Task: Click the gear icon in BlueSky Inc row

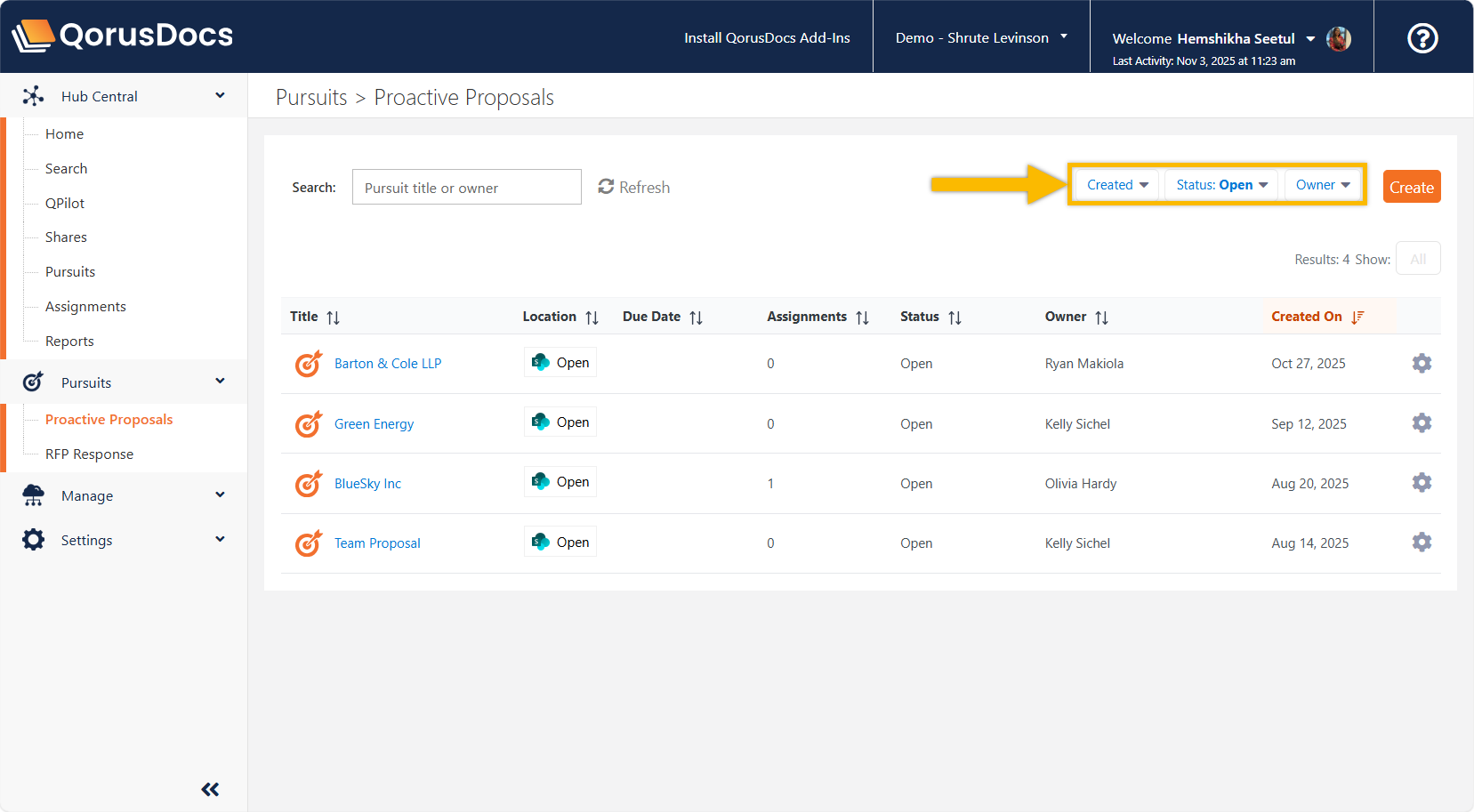Action: click(1422, 483)
